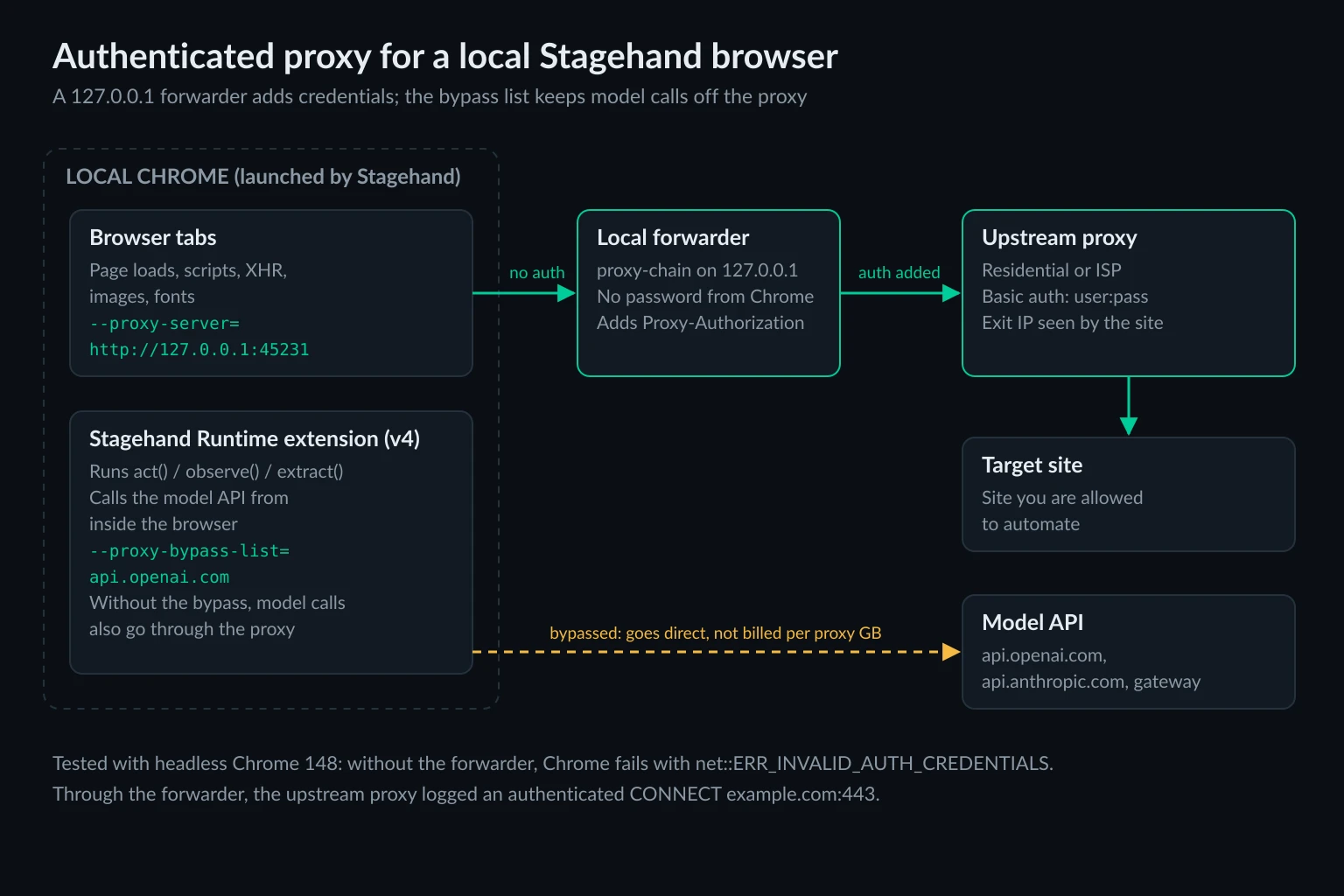Viewport: 1344px width, 896px height.
Task: Select "Exit IP seen by the site" line
Action: [x=1073, y=323]
